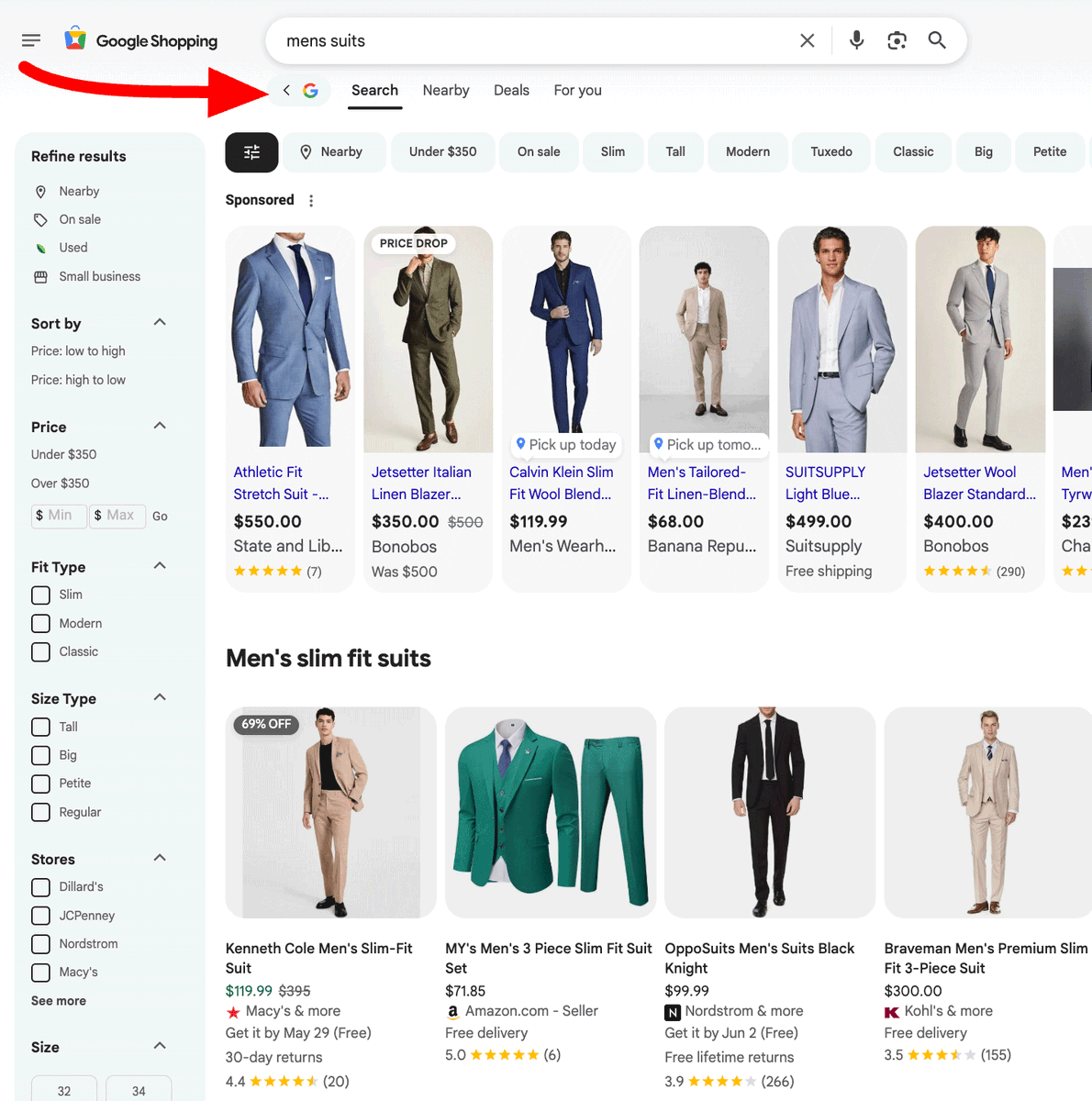Click the Macy's star logo
The image size is (1092, 1101).
point(233,1012)
